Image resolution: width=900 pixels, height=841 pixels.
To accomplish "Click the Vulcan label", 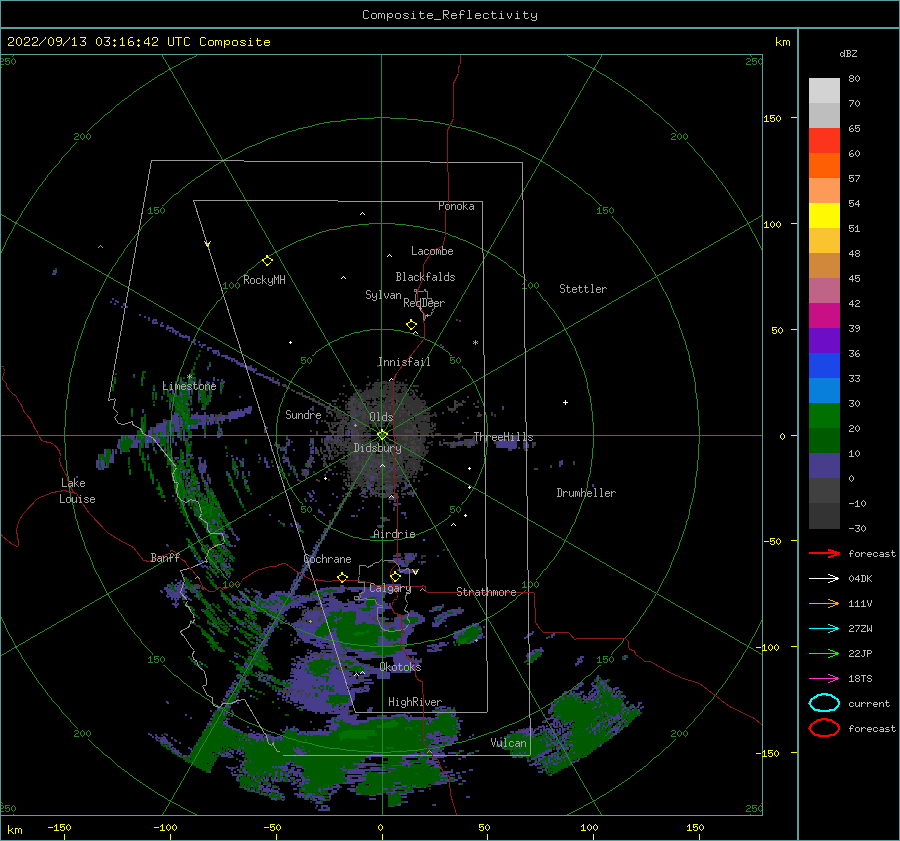I will pos(509,743).
